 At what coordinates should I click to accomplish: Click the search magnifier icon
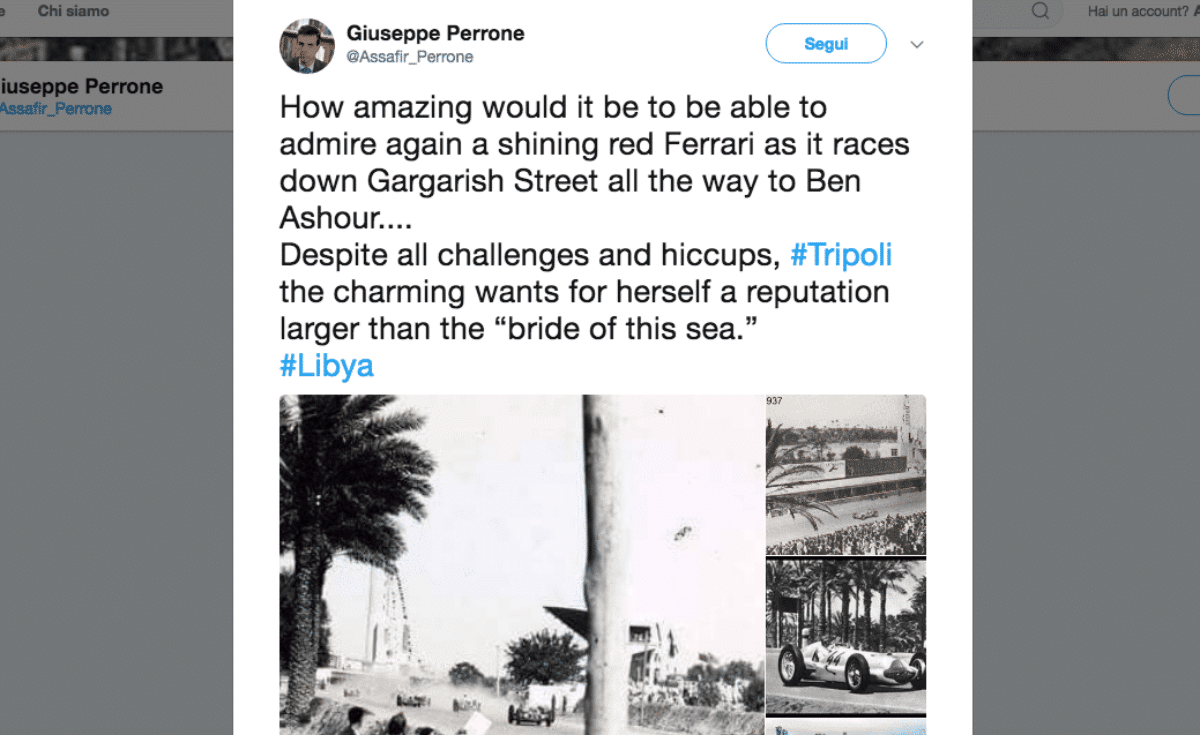tap(1040, 11)
